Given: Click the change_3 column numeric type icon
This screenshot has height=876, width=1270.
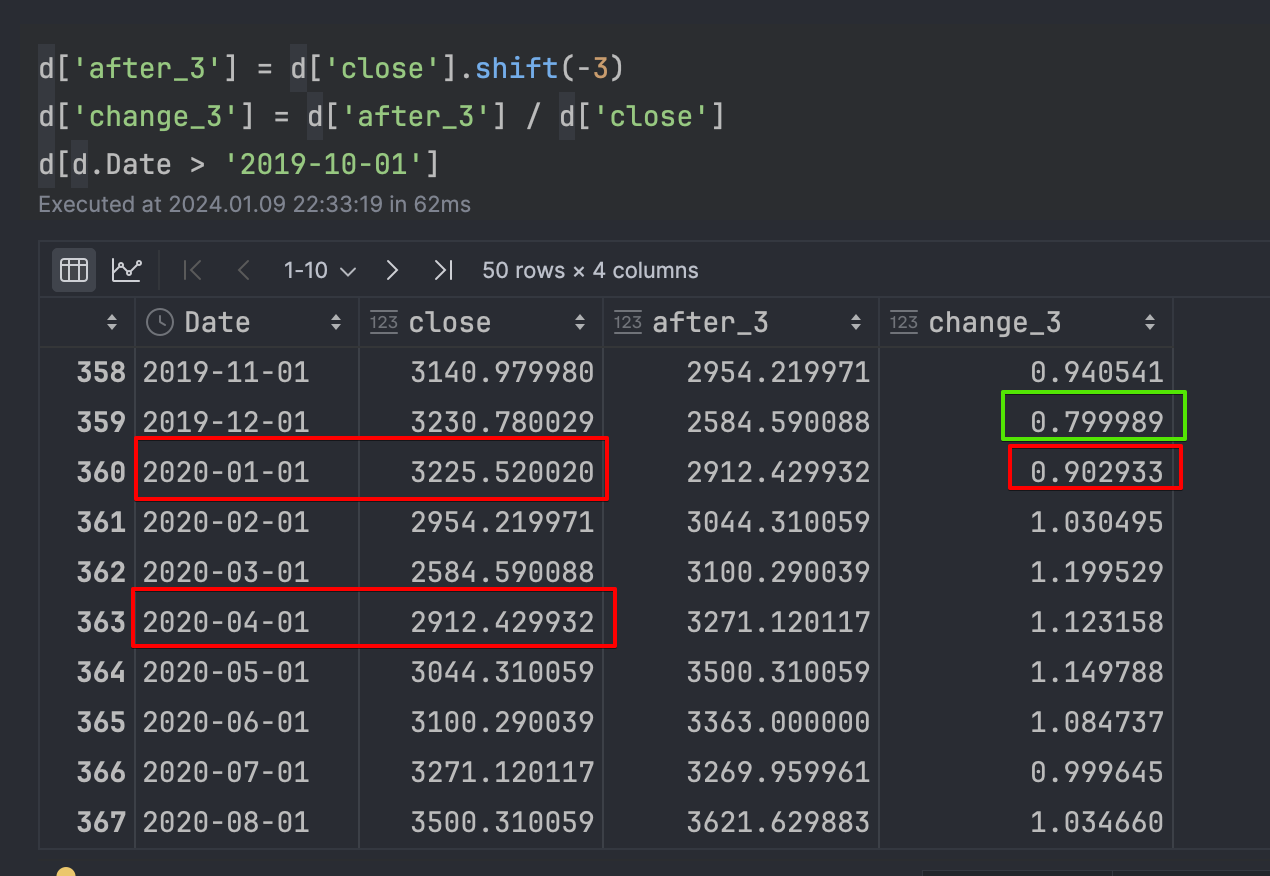Looking at the screenshot, I should click(904, 322).
